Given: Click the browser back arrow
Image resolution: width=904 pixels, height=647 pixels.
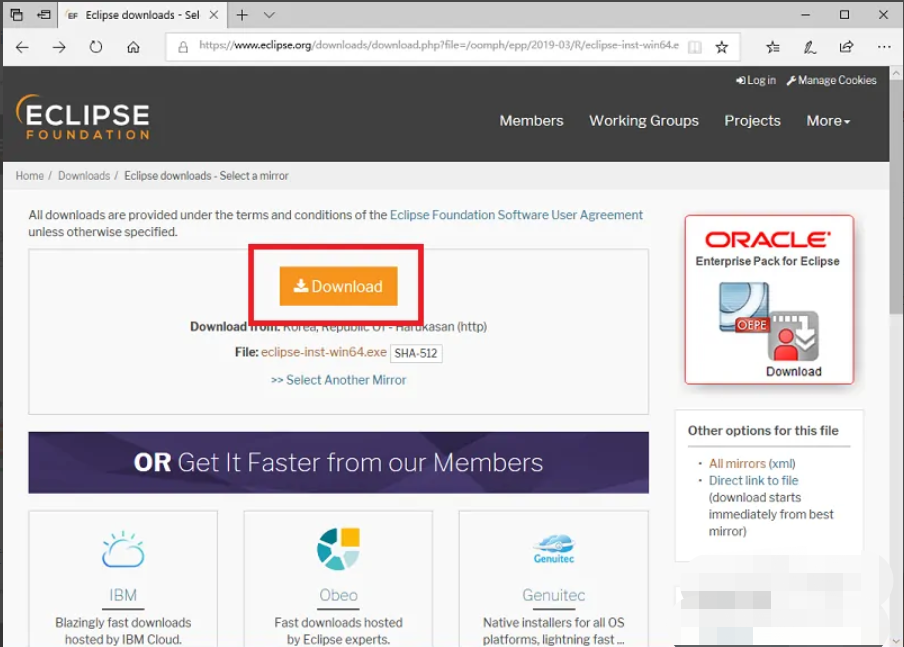Looking at the screenshot, I should 22,47.
